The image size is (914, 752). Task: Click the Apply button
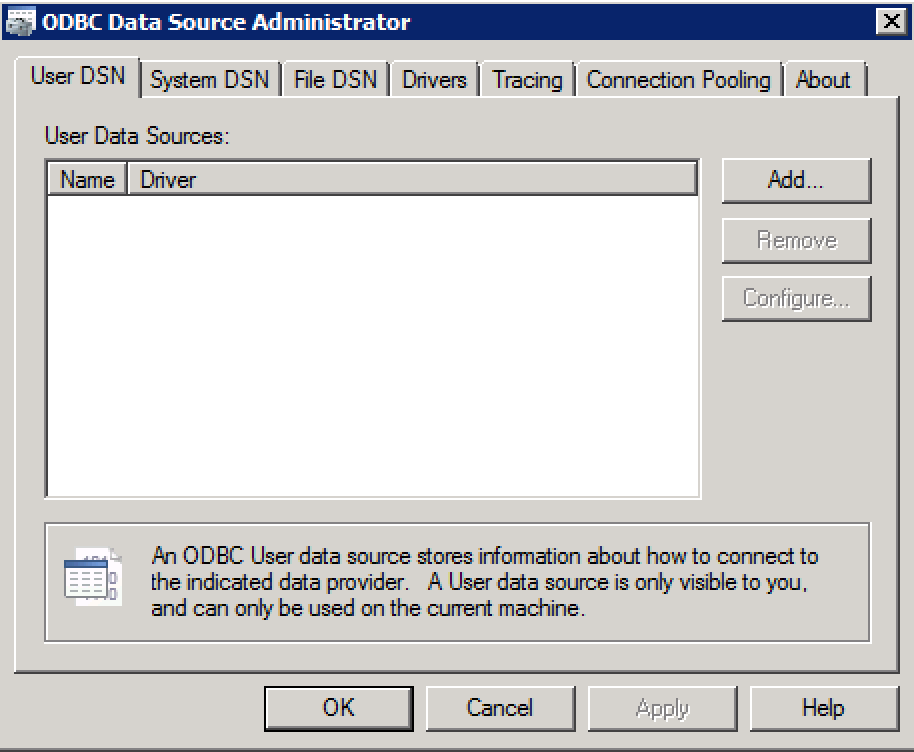coord(662,708)
